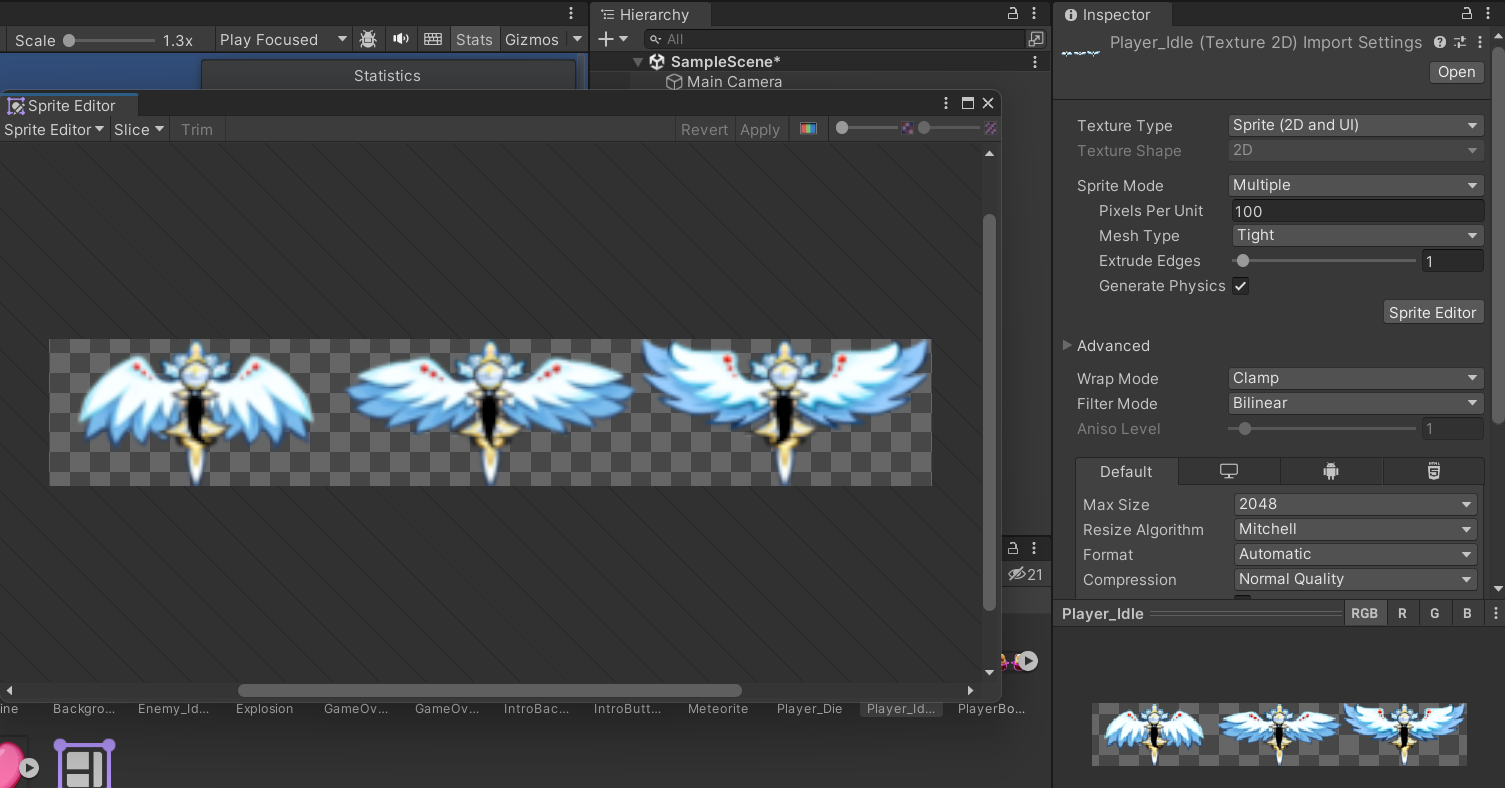The width and height of the screenshot is (1505, 788).
Task: Show only G channel in preview
Action: [x=1435, y=613]
